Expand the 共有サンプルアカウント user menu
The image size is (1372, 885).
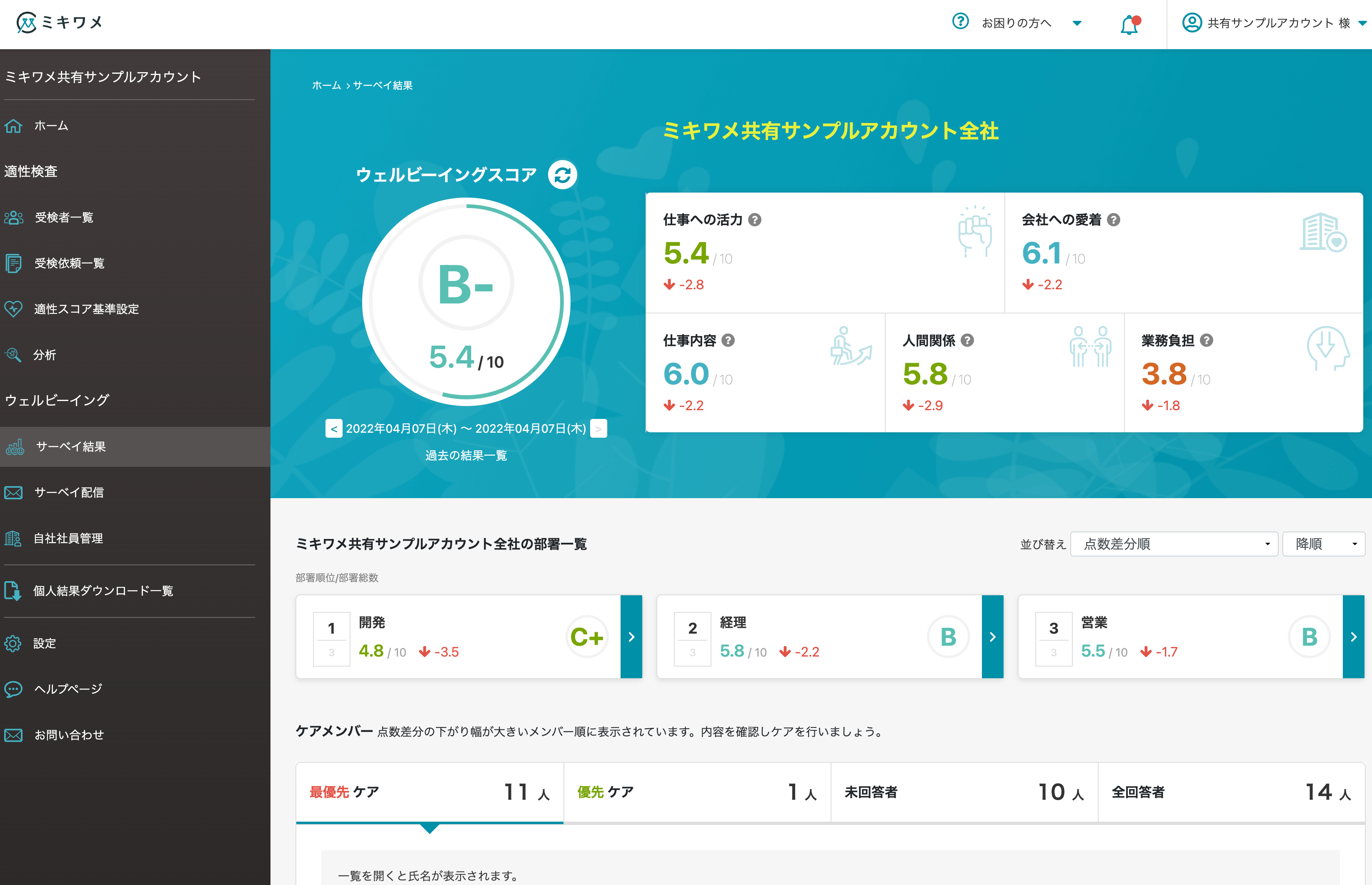[1274, 23]
